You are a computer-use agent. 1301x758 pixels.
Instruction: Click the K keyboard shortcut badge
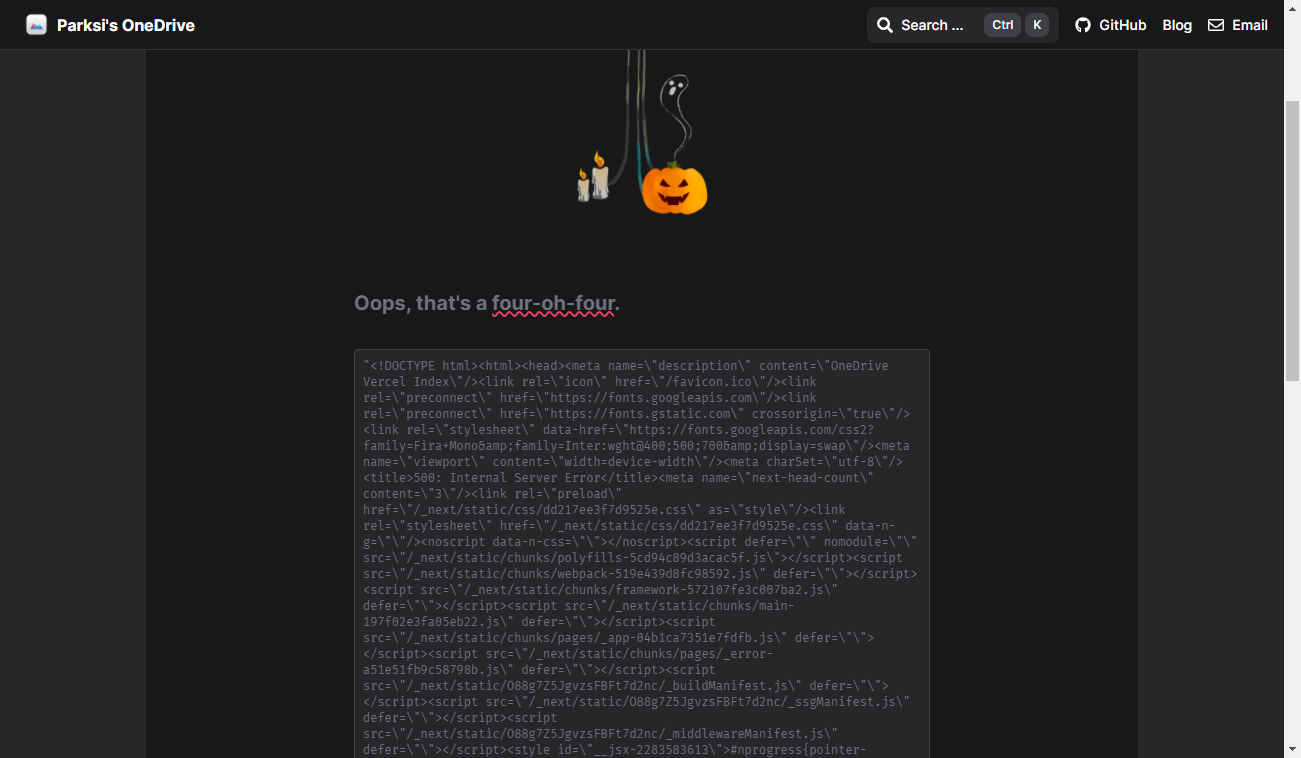pyautogui.click(x=1037, y=25)
